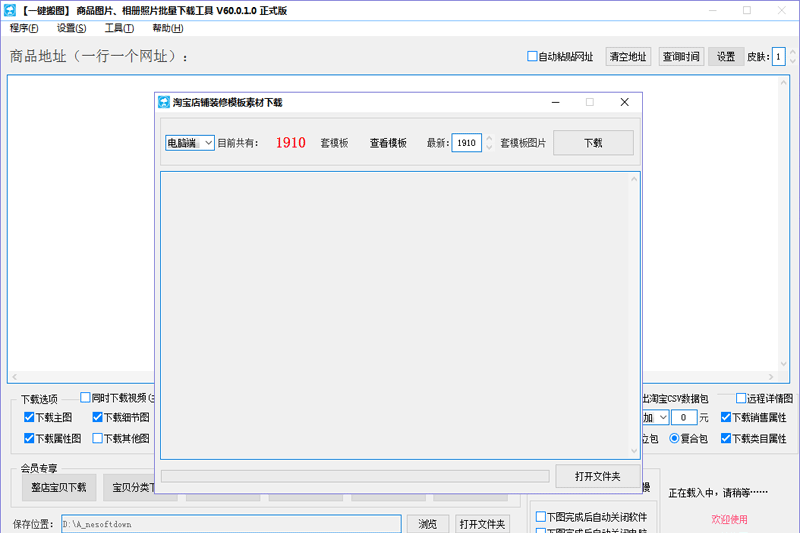Decrease 最新 template count with down arrow

489,147
